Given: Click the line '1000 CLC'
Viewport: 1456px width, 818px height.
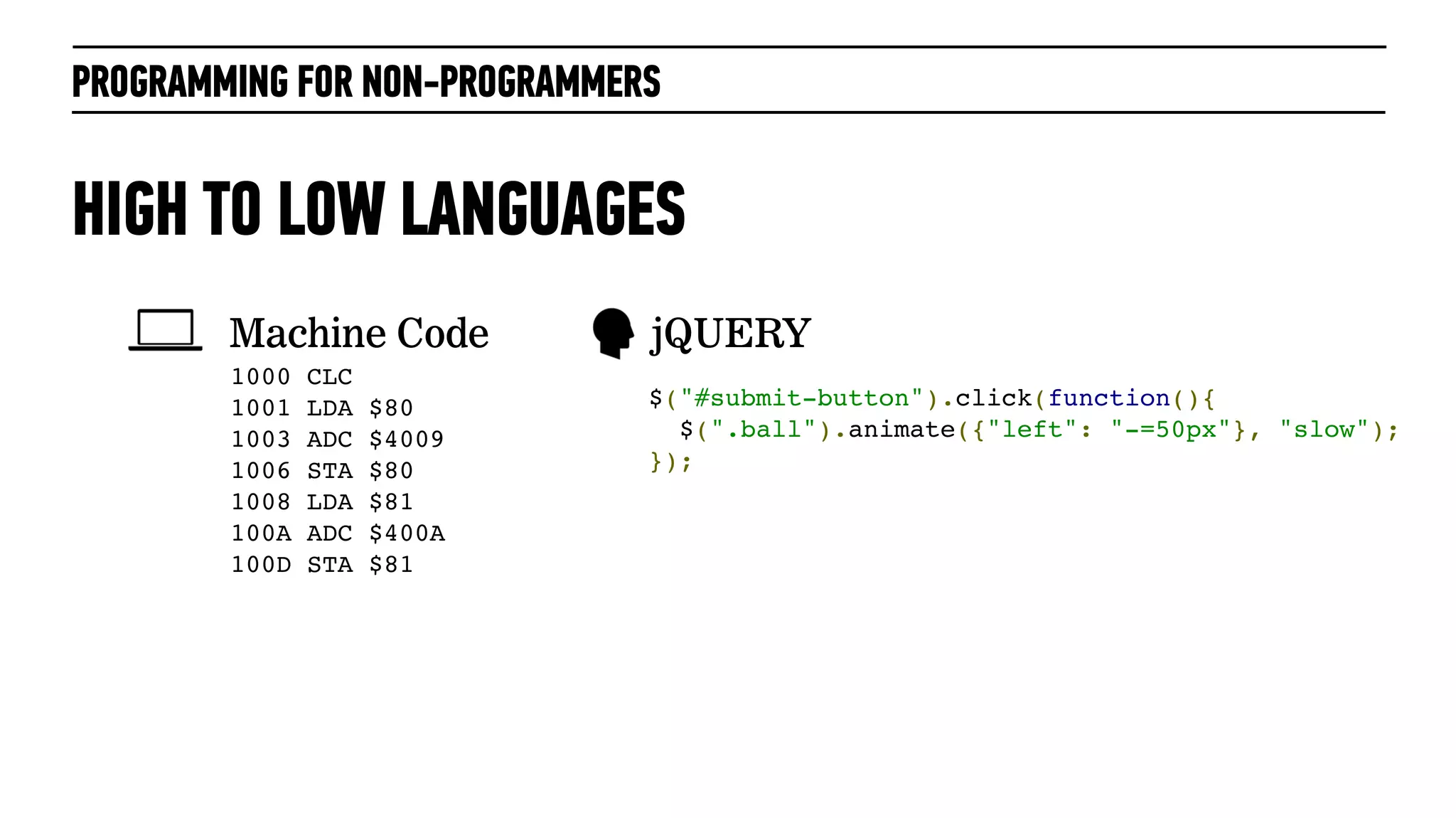Looking at the screenshot, I should click(x=291, y=377).
